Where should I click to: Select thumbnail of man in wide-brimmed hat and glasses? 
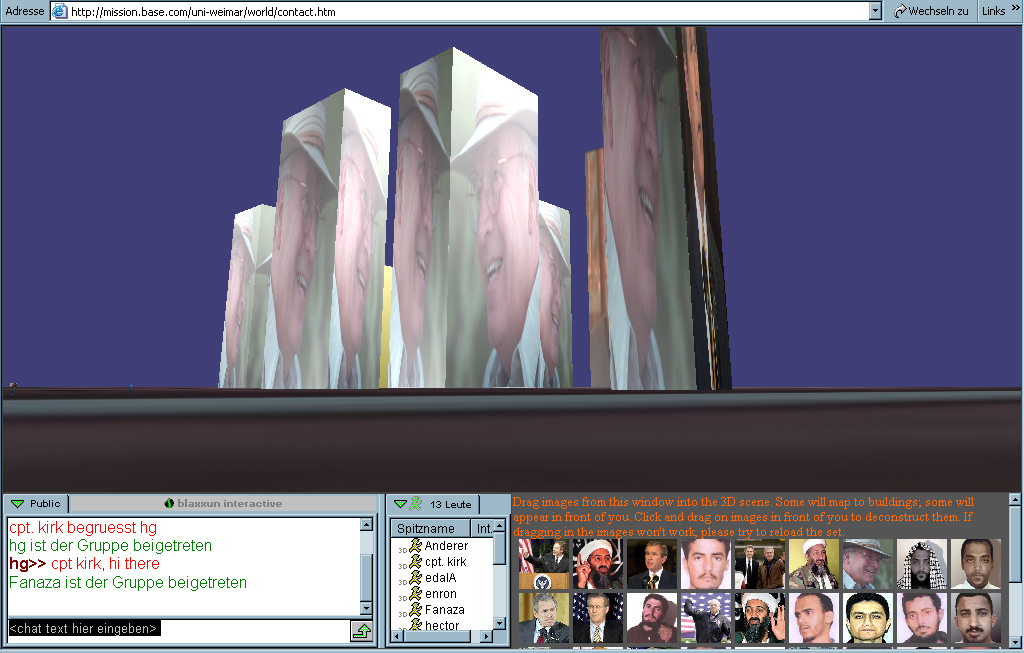(867, 564)
